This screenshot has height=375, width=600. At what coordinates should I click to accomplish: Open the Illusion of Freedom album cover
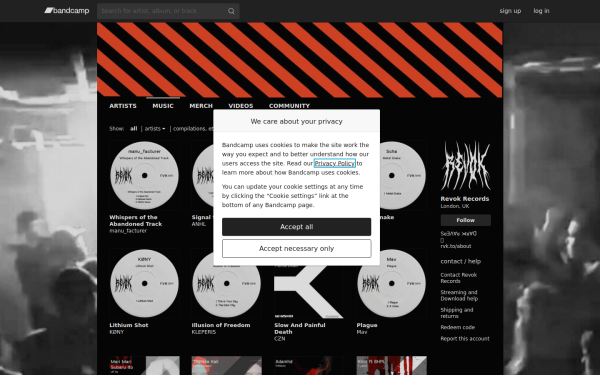227,292
